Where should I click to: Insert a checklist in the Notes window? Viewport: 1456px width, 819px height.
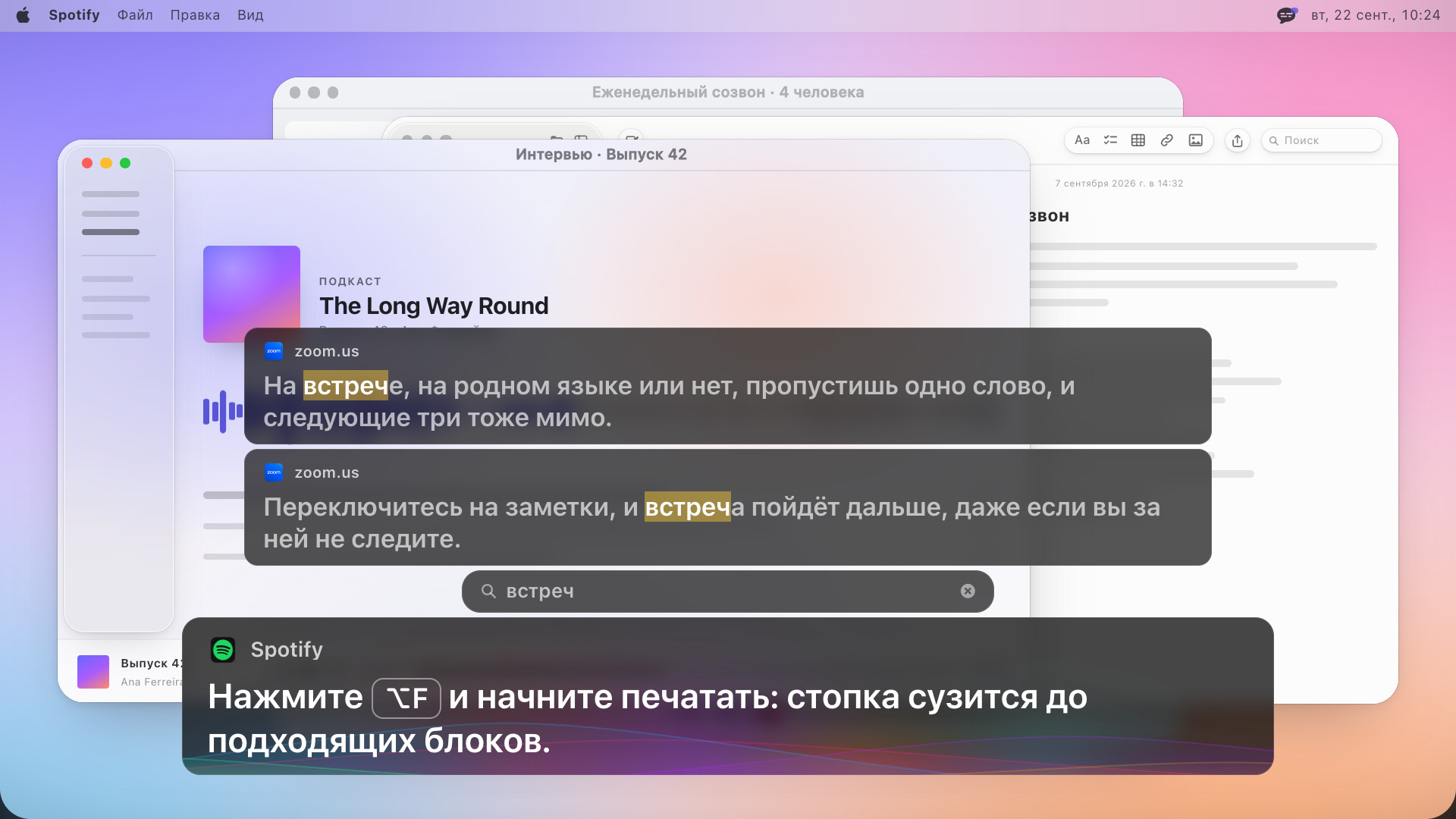click(1110, 140)
